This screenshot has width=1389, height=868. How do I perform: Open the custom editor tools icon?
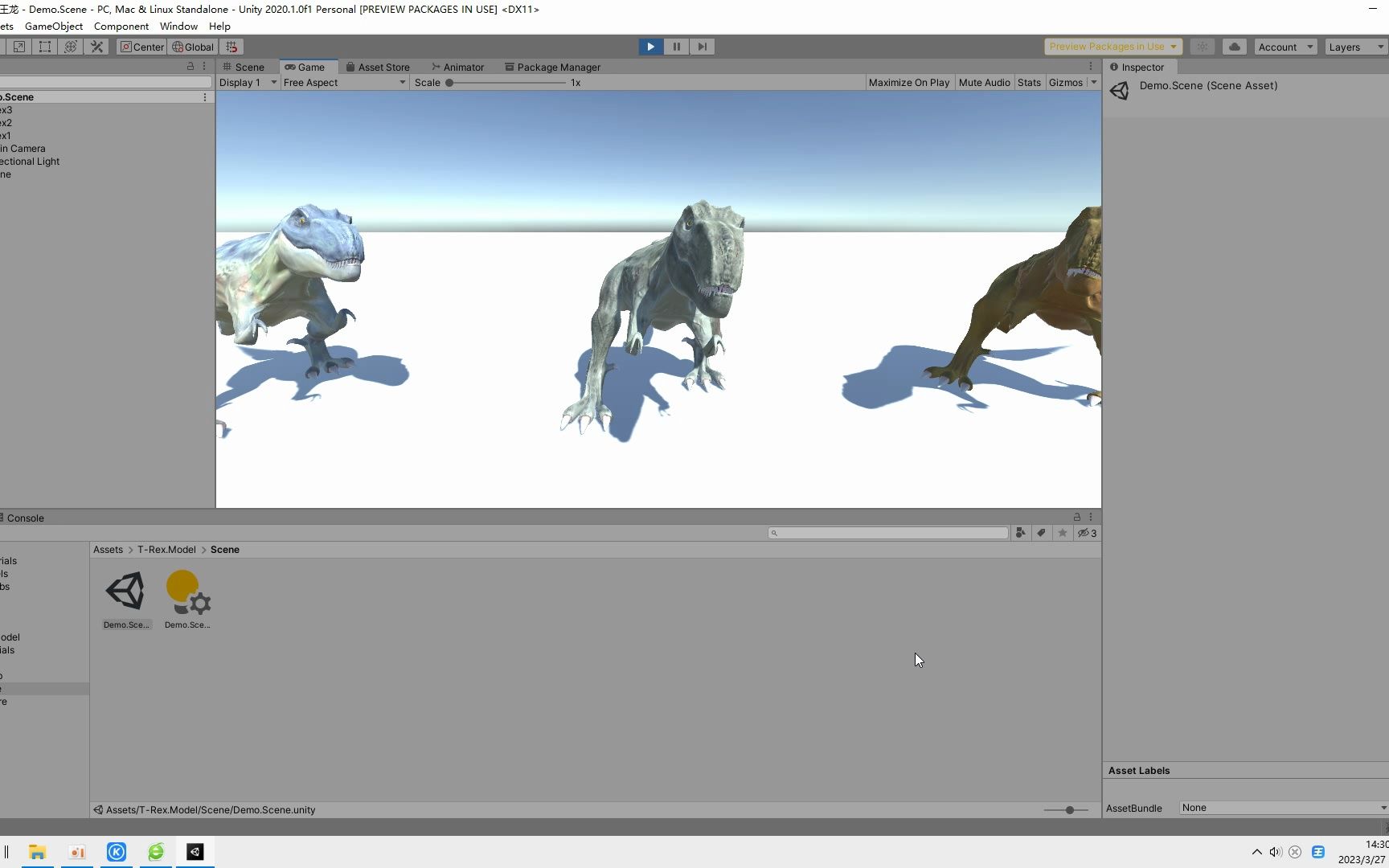(96, 47)
